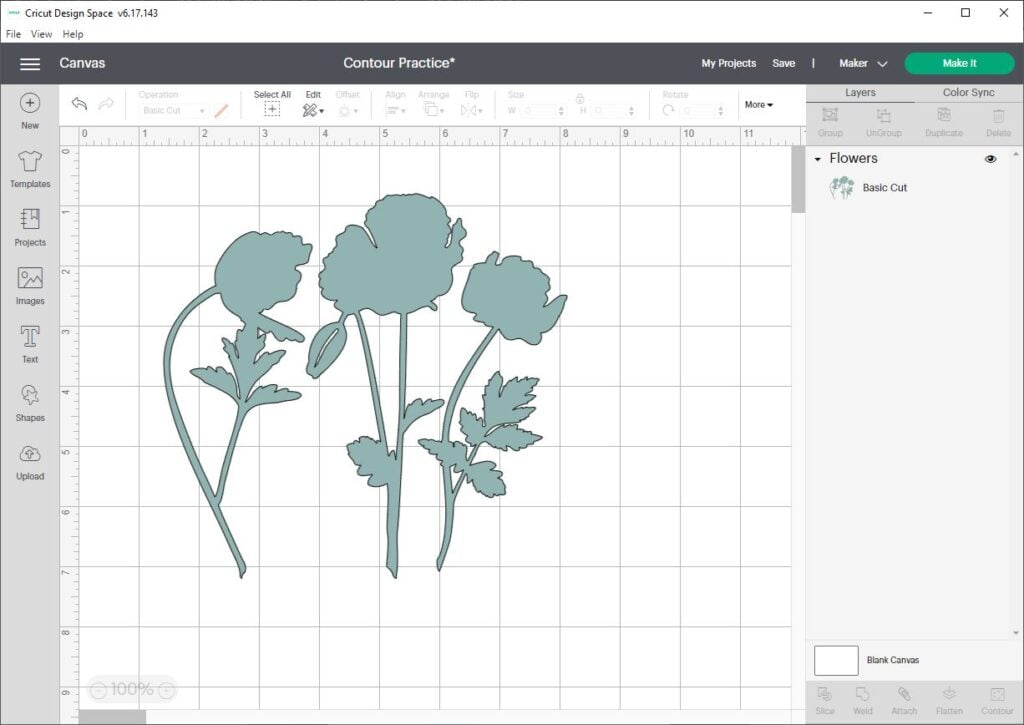
Task: Open the Maker machine dropdown
Action: coord(863,63)
